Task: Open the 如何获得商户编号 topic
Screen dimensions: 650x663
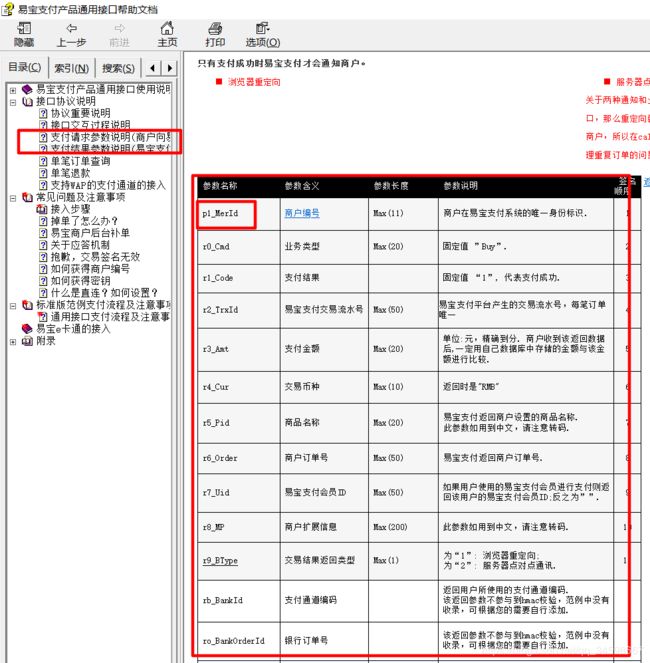Action: [90, 269]
